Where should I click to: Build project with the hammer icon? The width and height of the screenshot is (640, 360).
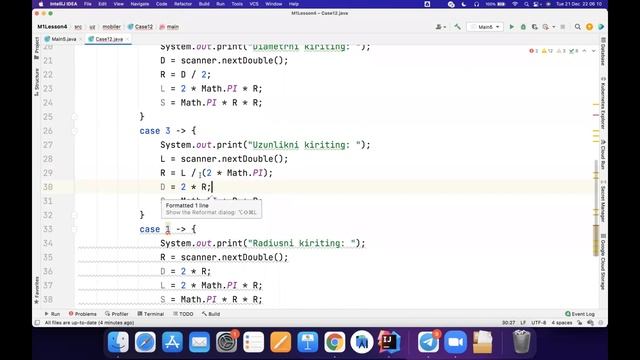click(x=457, y=27)
